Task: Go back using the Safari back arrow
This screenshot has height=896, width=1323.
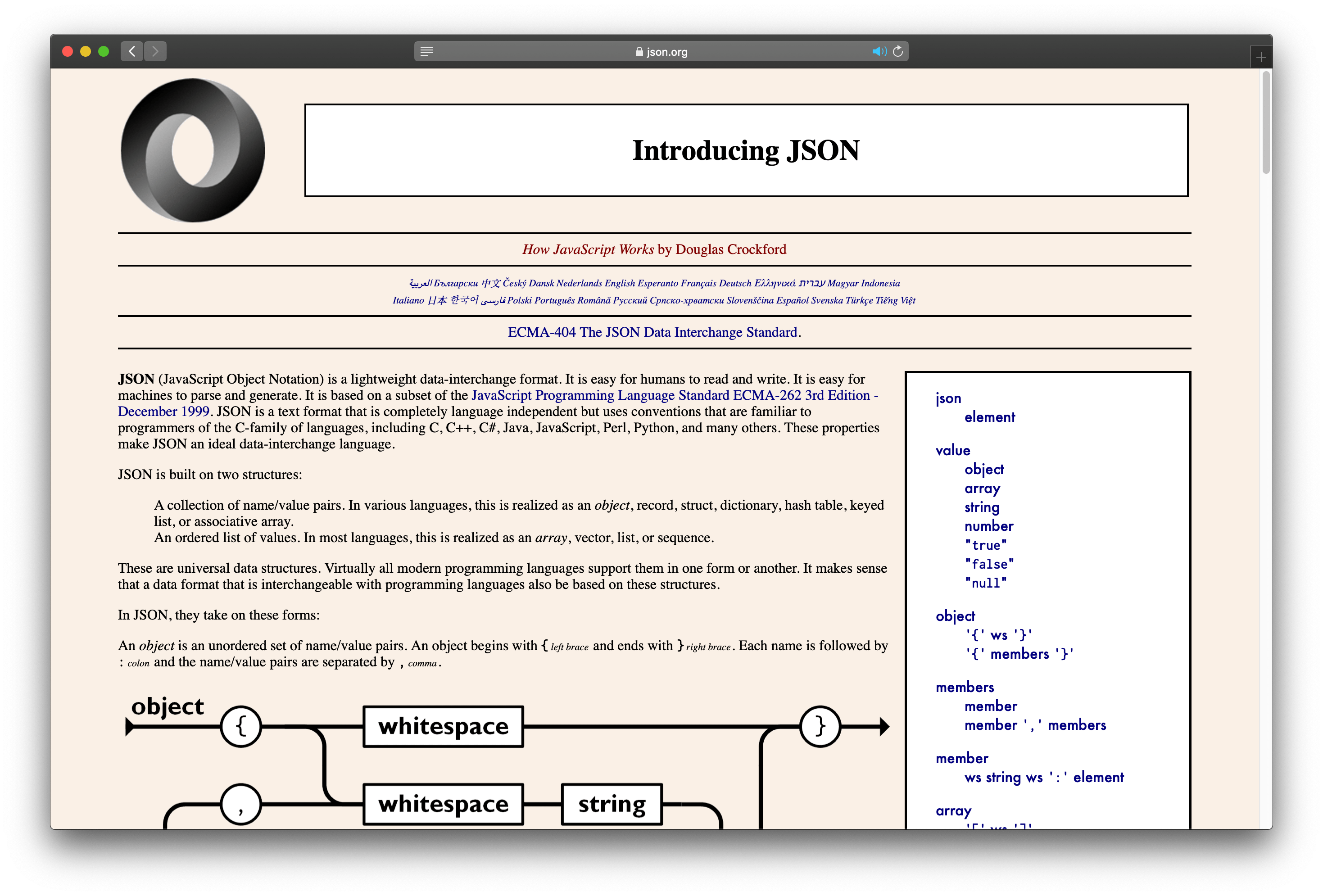Action: click(x=131, y=51)
